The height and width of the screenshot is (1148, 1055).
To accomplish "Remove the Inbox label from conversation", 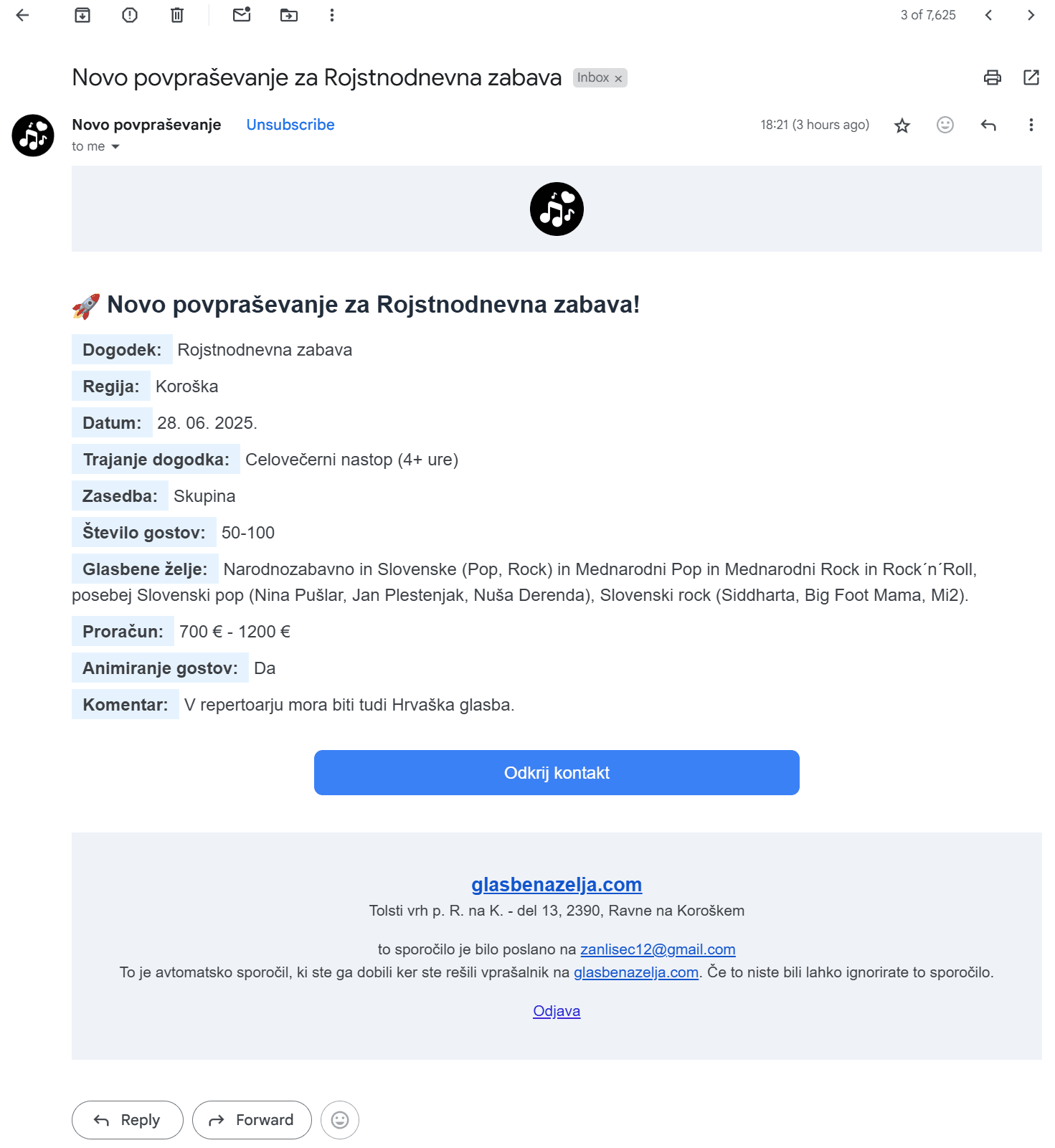I will [618, 79].
